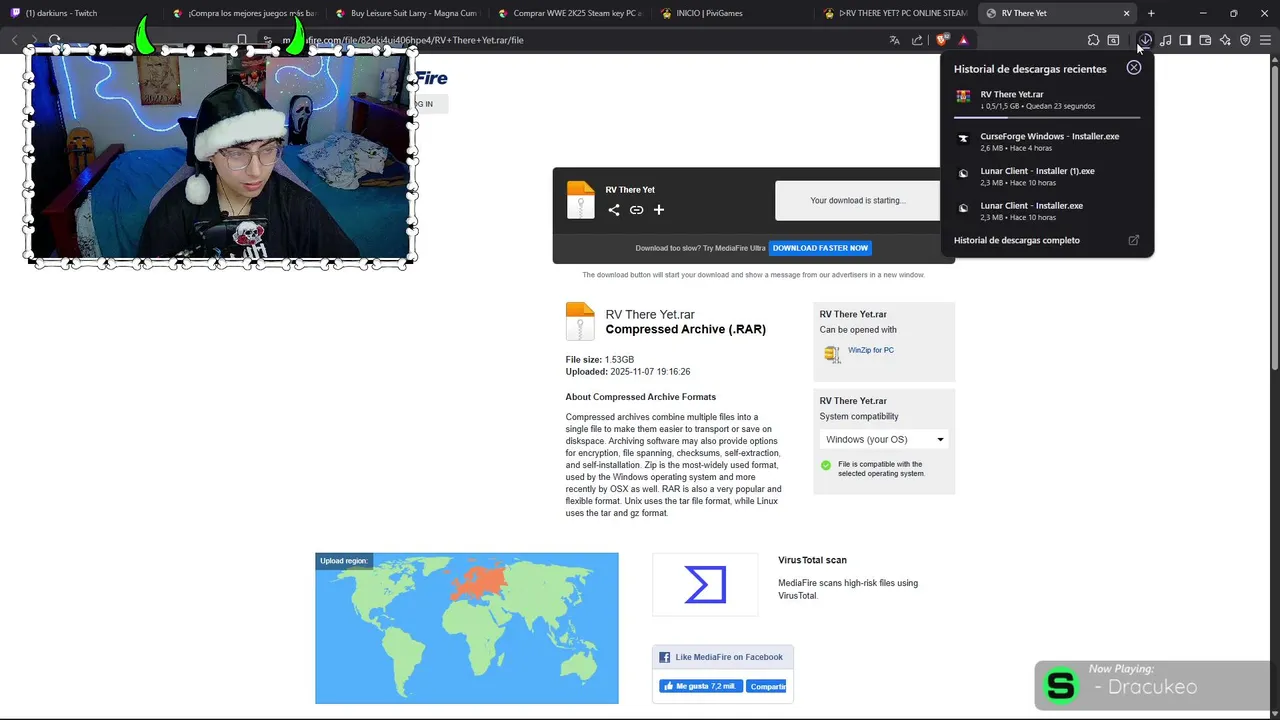Click the webcam overlay video
This screenshot has height=720, width=1280.
point(220,157)
